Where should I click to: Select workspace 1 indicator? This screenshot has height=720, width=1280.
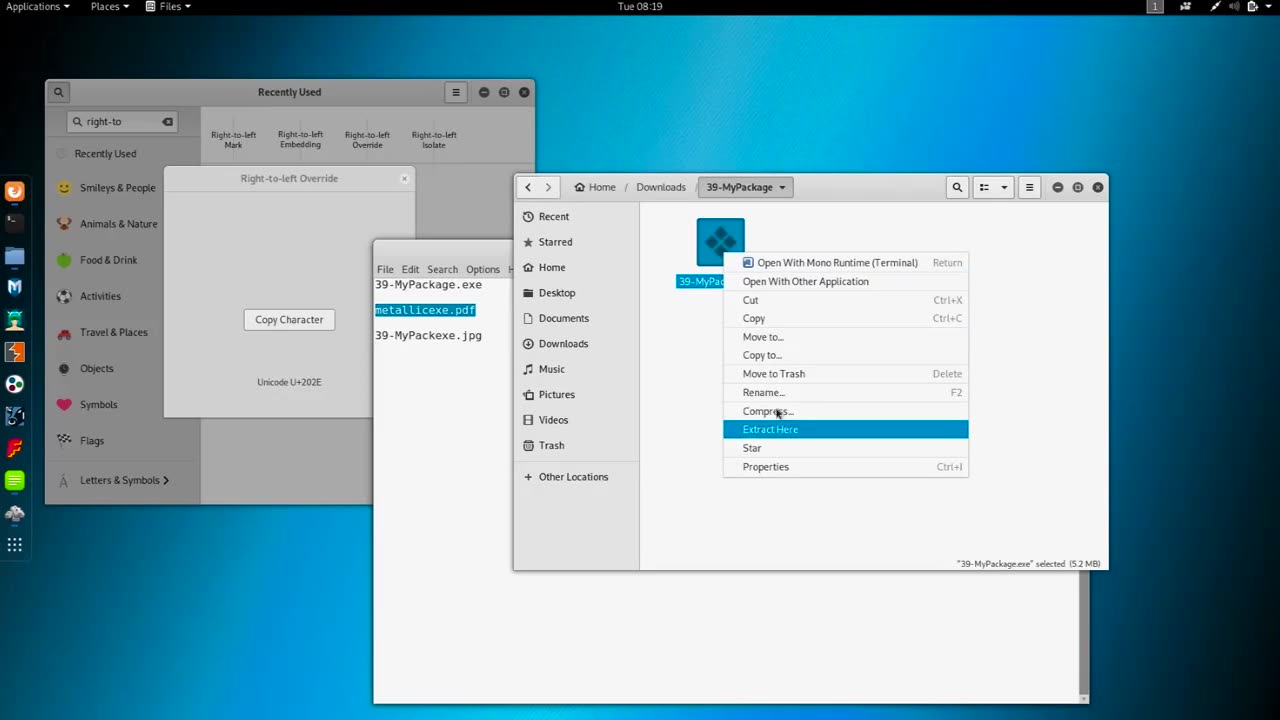[1155, 6]
